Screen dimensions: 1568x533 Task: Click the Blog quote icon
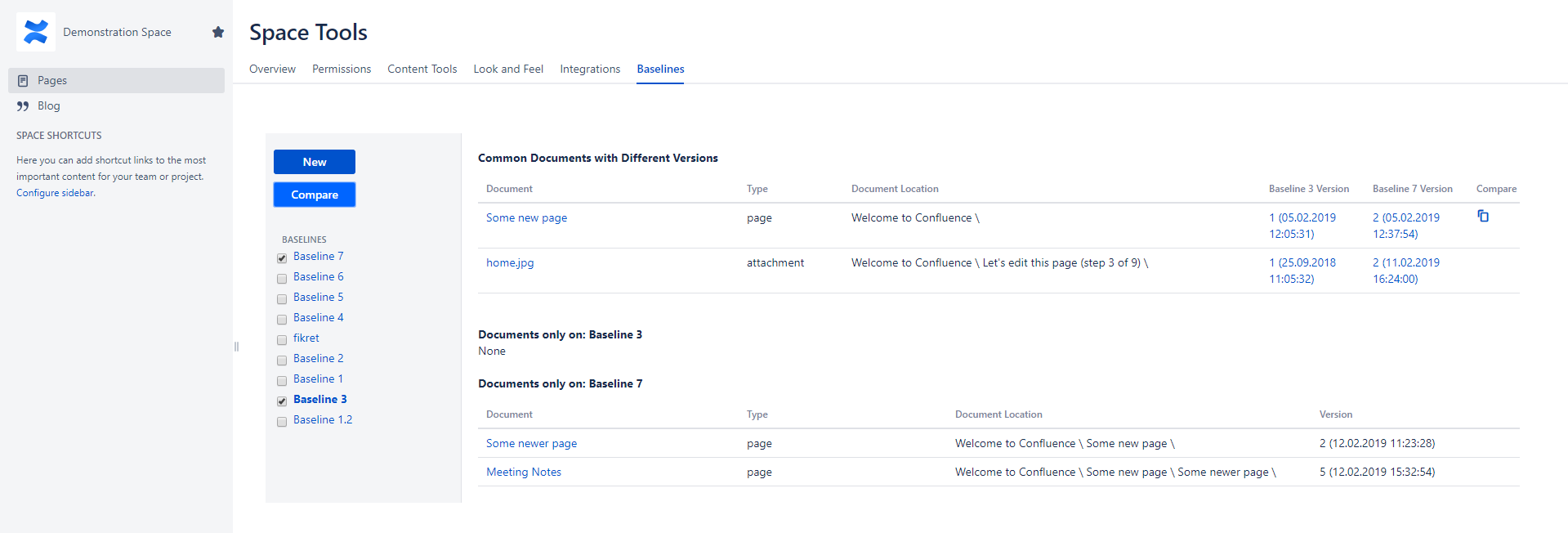pyautogui.click(x=23, y=106)
